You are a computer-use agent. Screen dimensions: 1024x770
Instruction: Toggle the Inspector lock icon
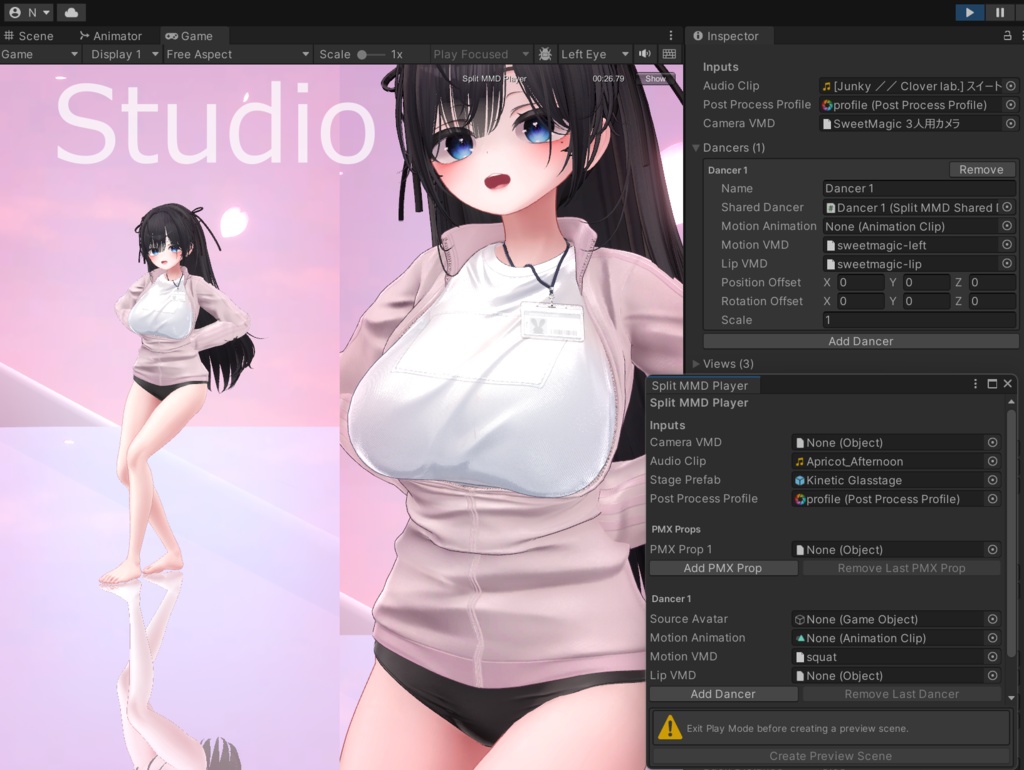coord(1008,36)
